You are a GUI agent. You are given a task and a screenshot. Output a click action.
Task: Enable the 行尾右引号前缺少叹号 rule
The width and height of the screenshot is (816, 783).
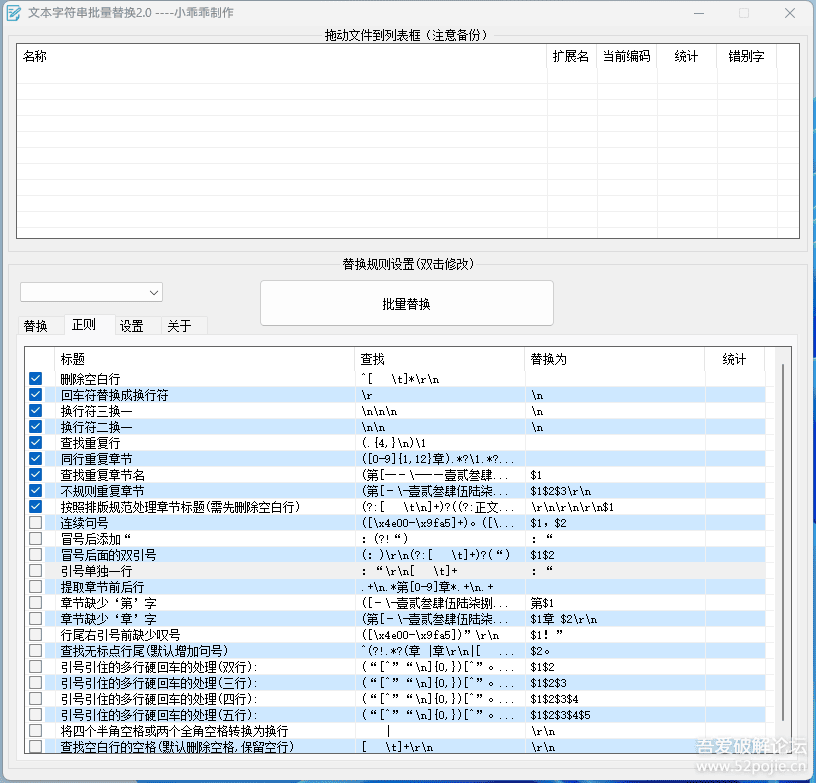pyautogui.click(x=36, y=634)
